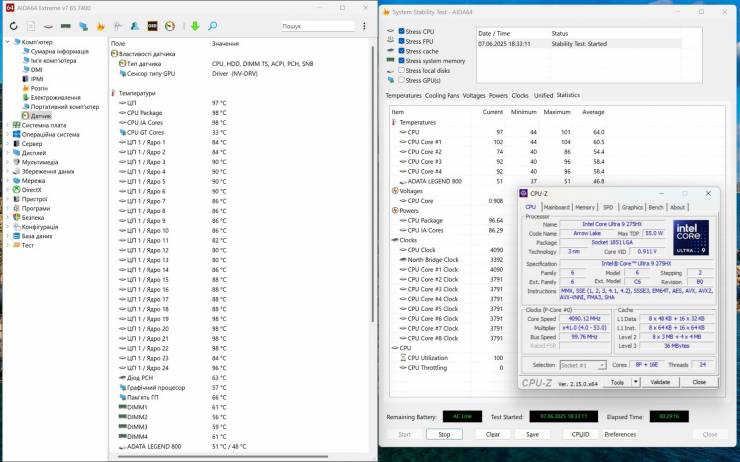Switch to Cooling Fans tab
Screen dimensions: 740x462
[x=442, y=95]
